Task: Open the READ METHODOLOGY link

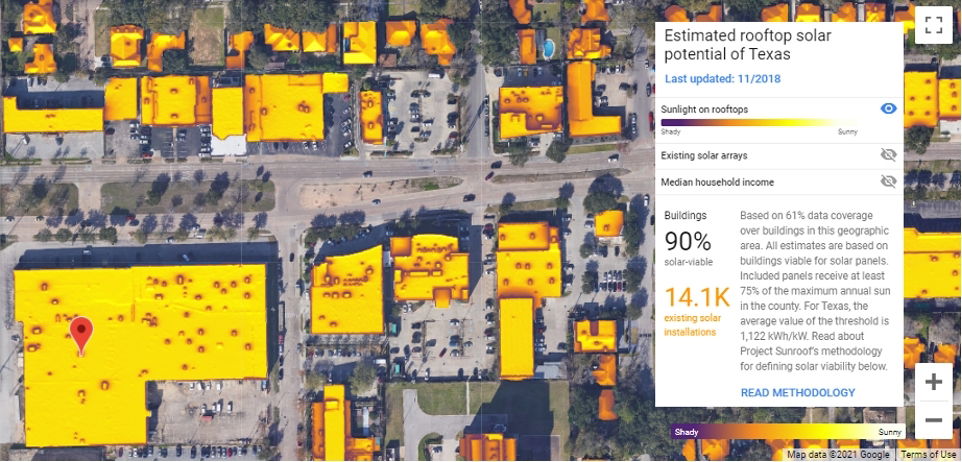Action: (x=797, y=393)
